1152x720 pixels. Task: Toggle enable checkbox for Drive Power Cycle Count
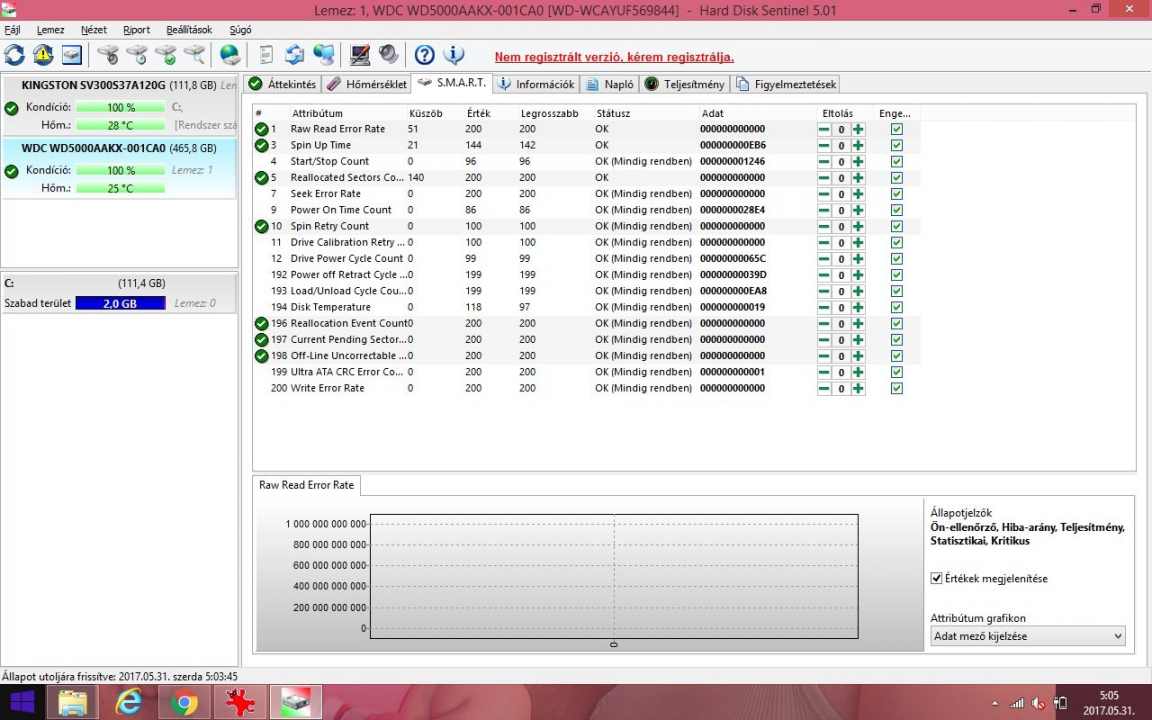click(x=896, y=259)
